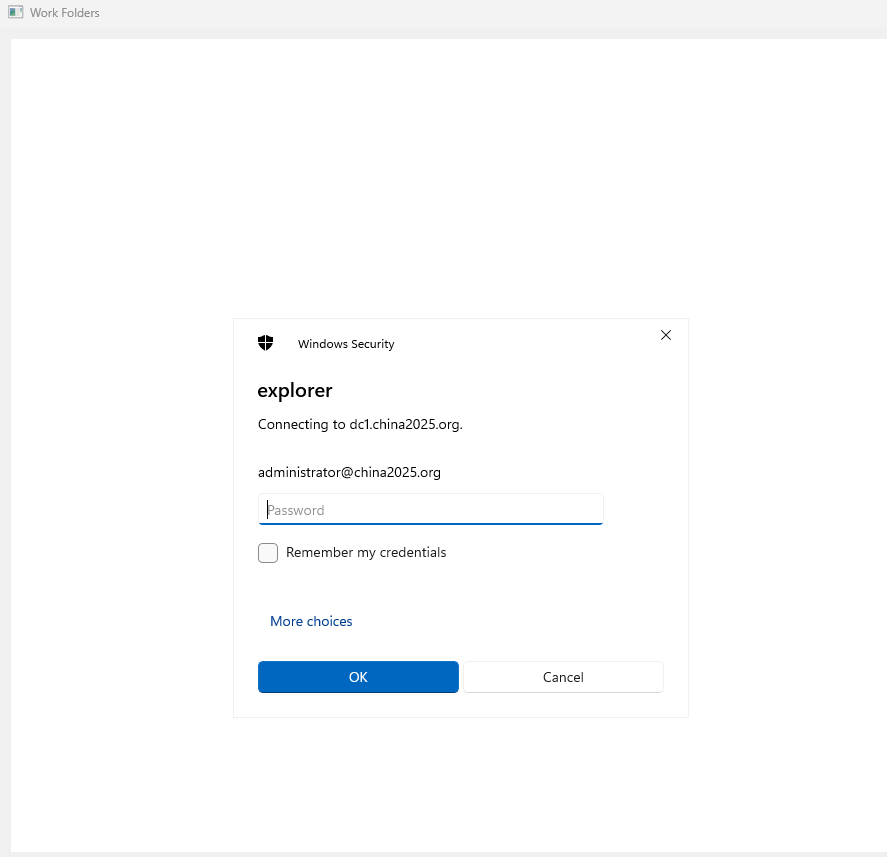Viewport: 887px width, 857px height.
Task: Click the Remember my credentials label text
Action: coord(366,553)
